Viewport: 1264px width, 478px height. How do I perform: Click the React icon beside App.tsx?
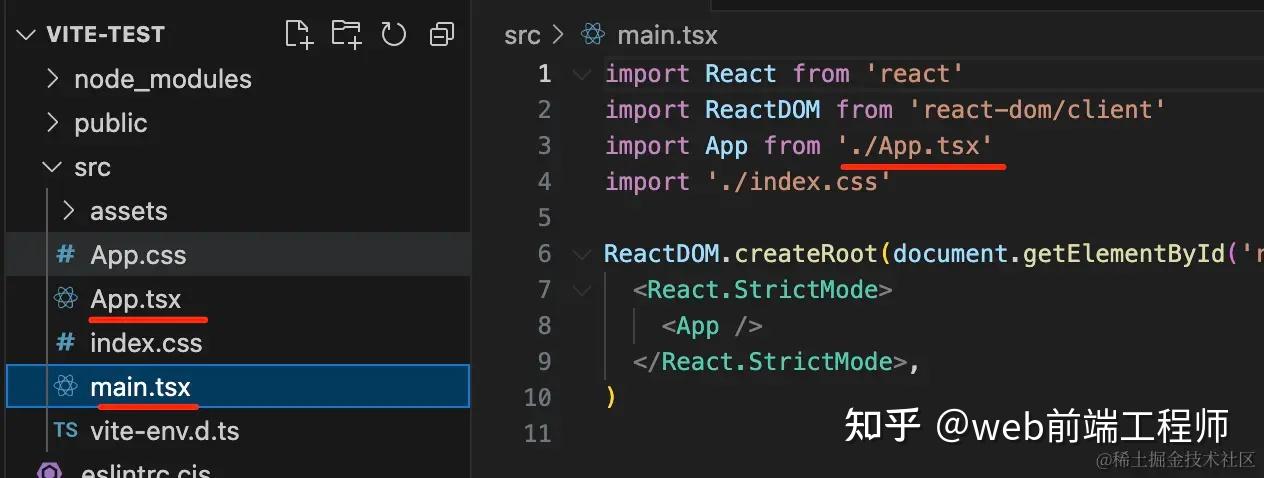coord(66,299)
